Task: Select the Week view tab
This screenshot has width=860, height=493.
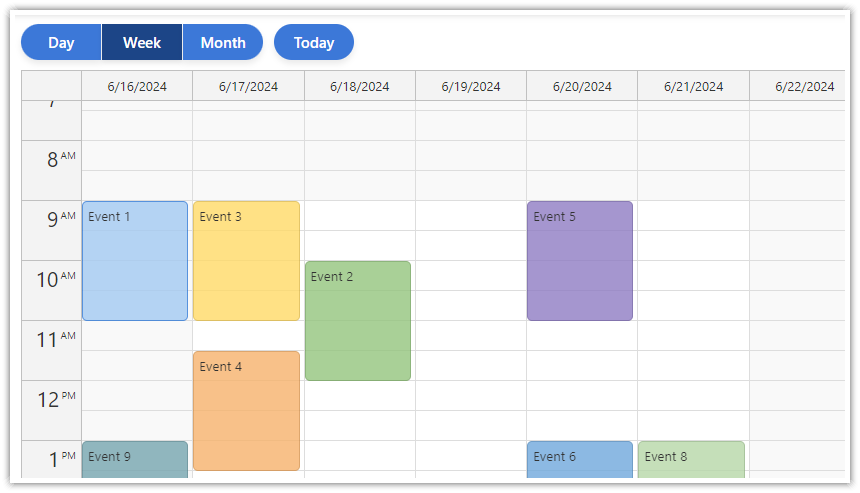Action: coord(142,42)
